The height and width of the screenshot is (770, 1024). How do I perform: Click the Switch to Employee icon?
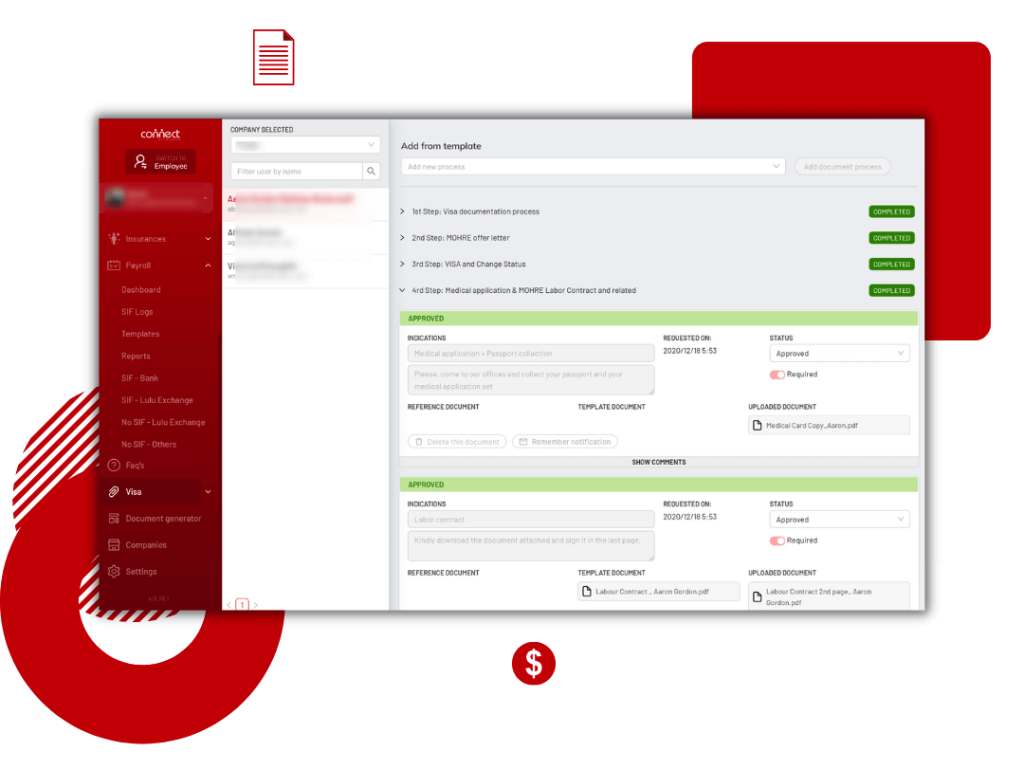point(140,161)
